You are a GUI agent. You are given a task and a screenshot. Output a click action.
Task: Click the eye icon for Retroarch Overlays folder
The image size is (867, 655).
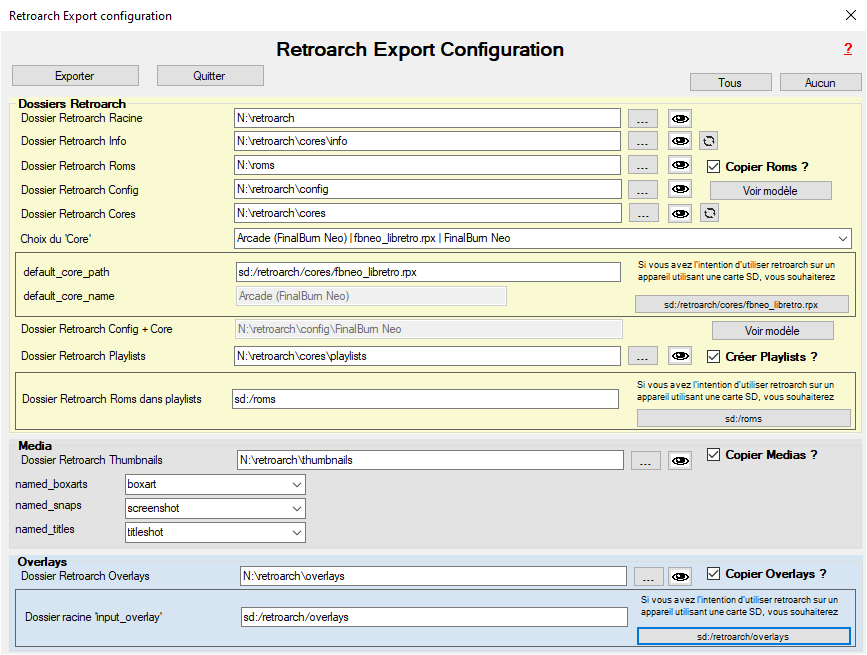click(680, 576)
